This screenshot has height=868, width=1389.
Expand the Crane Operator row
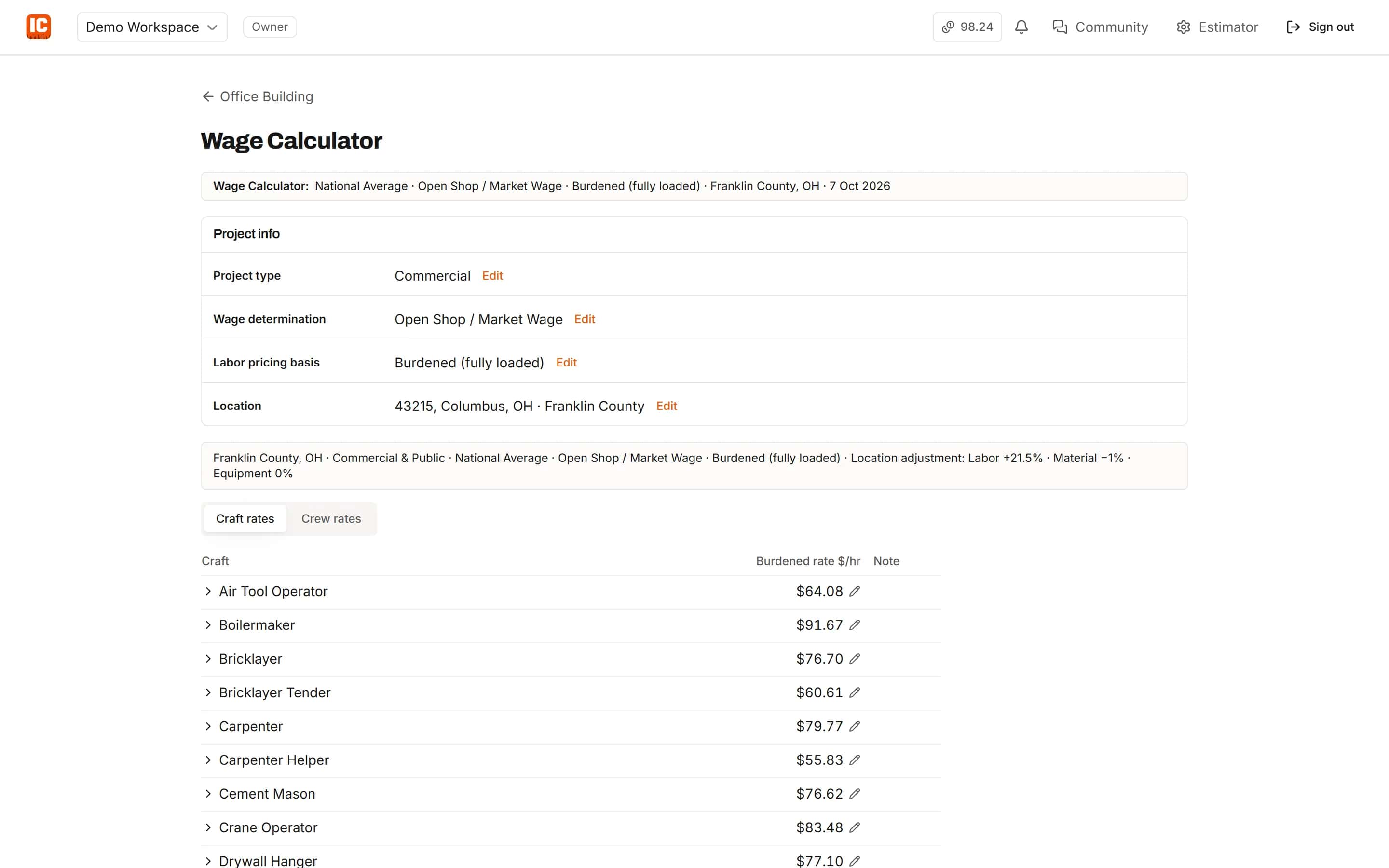pyautogui.click(x=208, y=828)
